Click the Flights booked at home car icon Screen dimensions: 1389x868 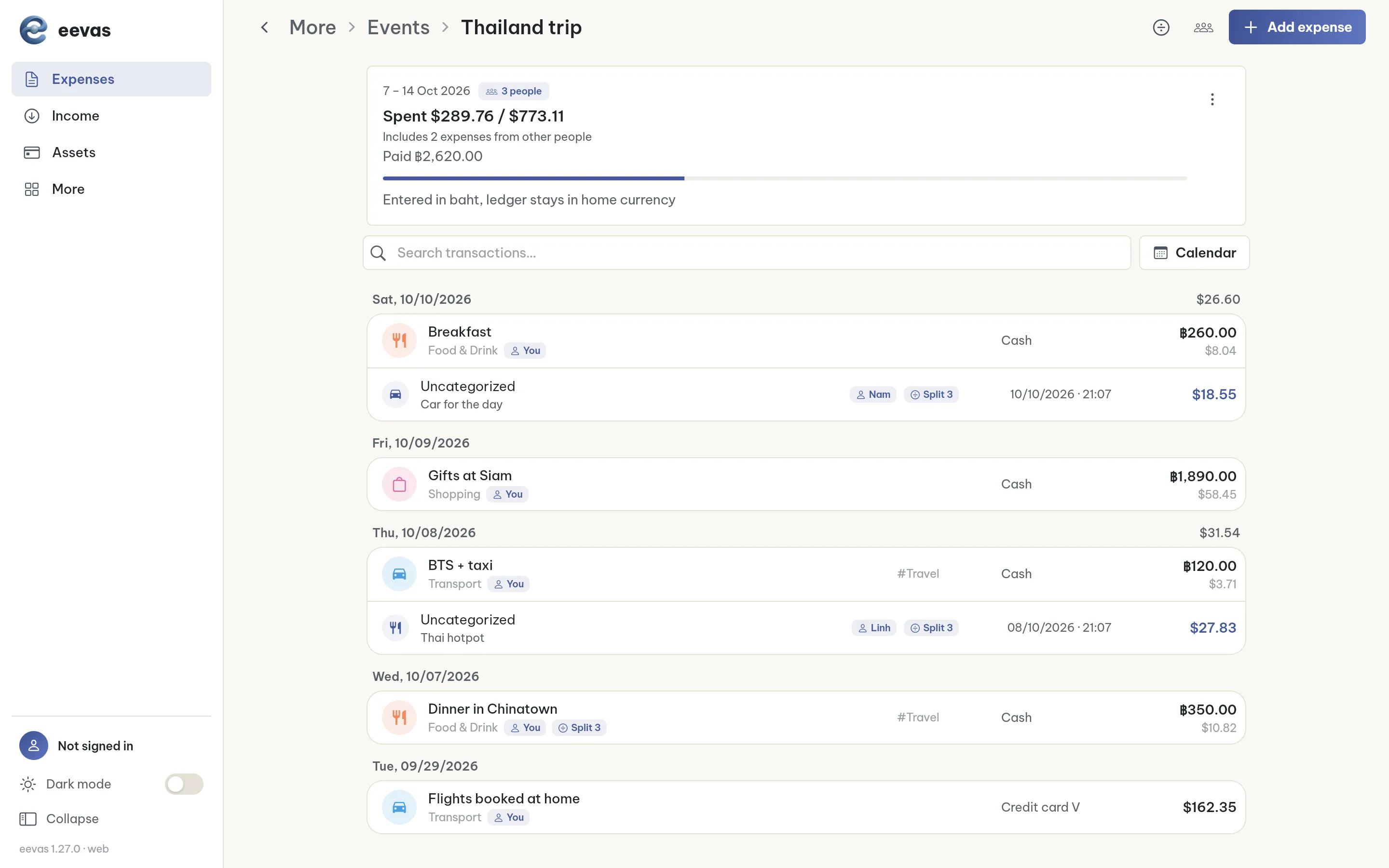click(399, 807)
